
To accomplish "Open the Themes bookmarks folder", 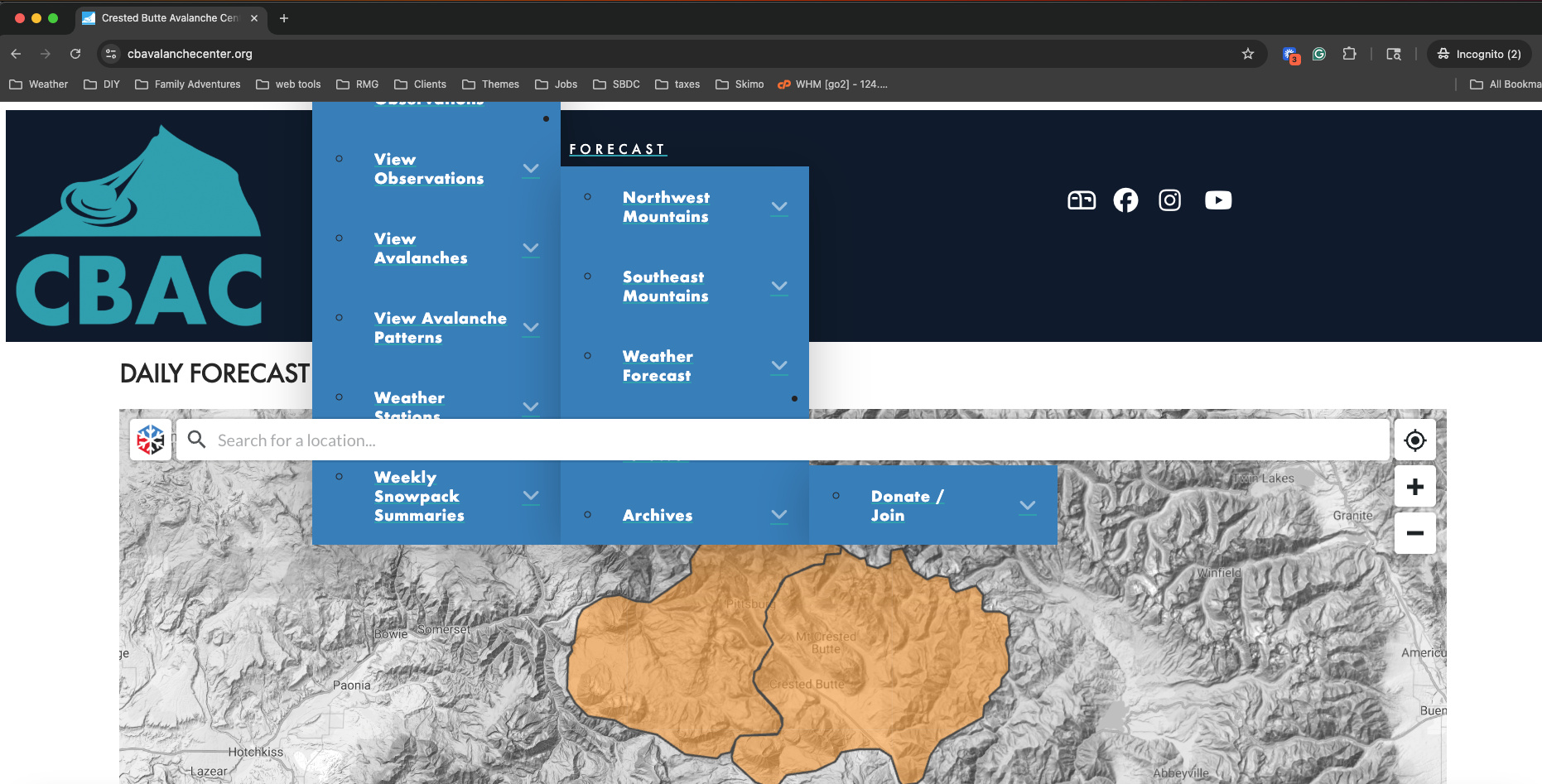I will pyautogui.click(x=491, y=84).
